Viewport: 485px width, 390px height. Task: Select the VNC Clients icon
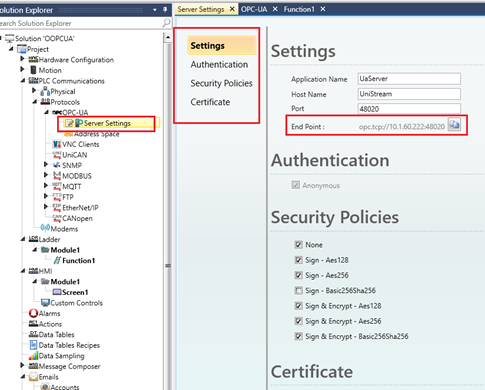[x=57, y=144]
